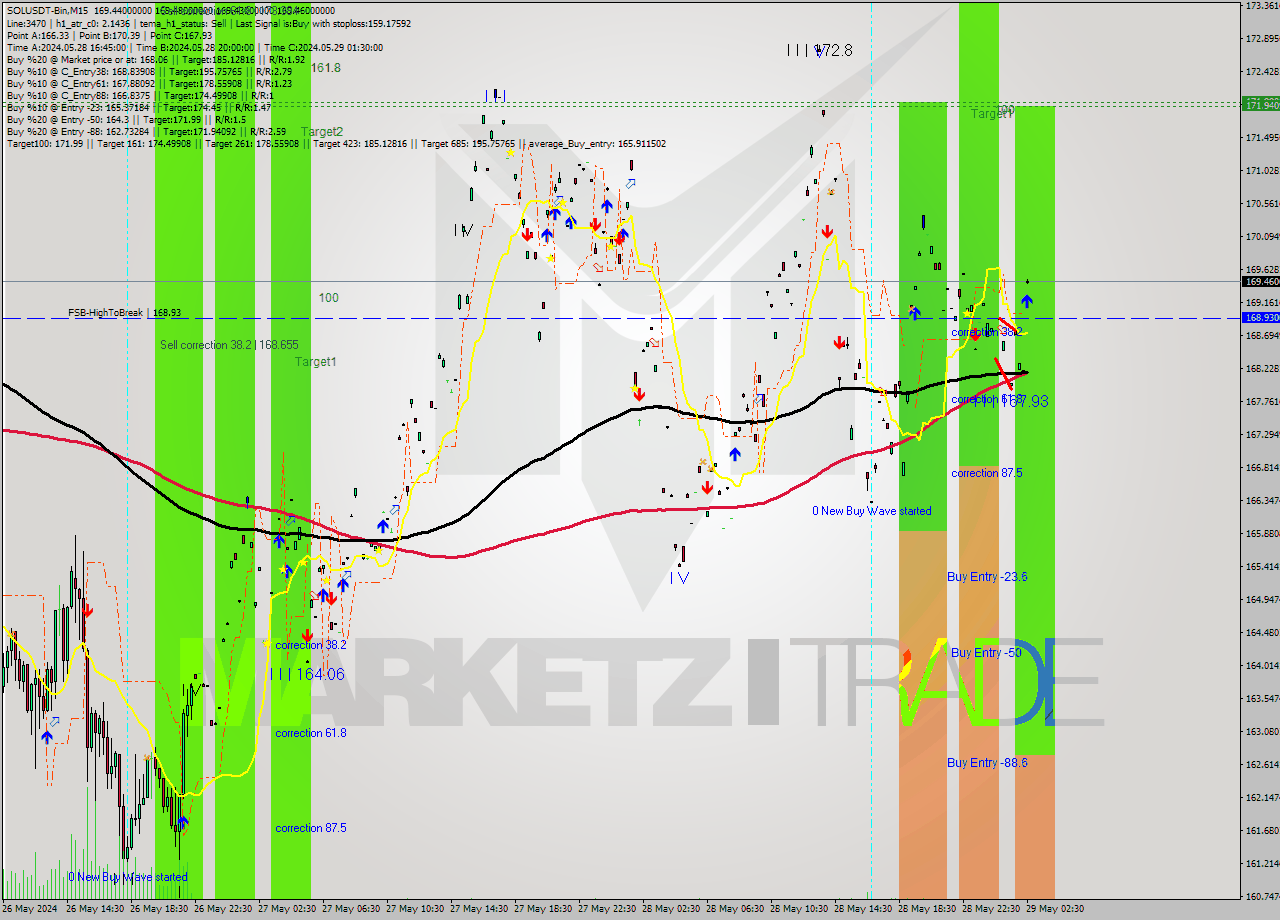Viewport: 1280px width, 920px height.
Task: Click the blue 168.930 price tag on axis
Action: click(1261, 317)
